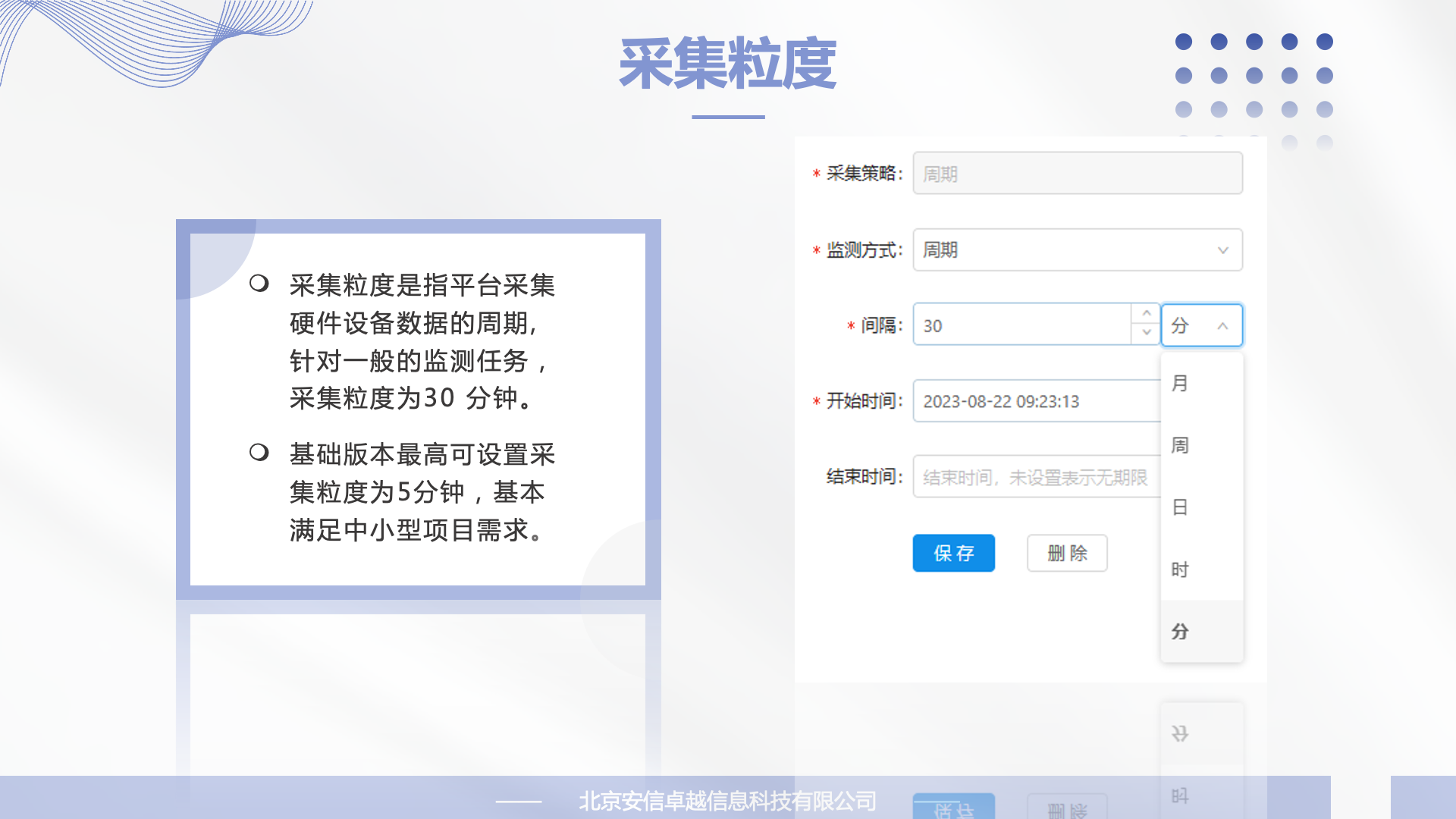Focus the 间隔 input showing 30
This screenshot has width=1456, height=819.
1021,326
